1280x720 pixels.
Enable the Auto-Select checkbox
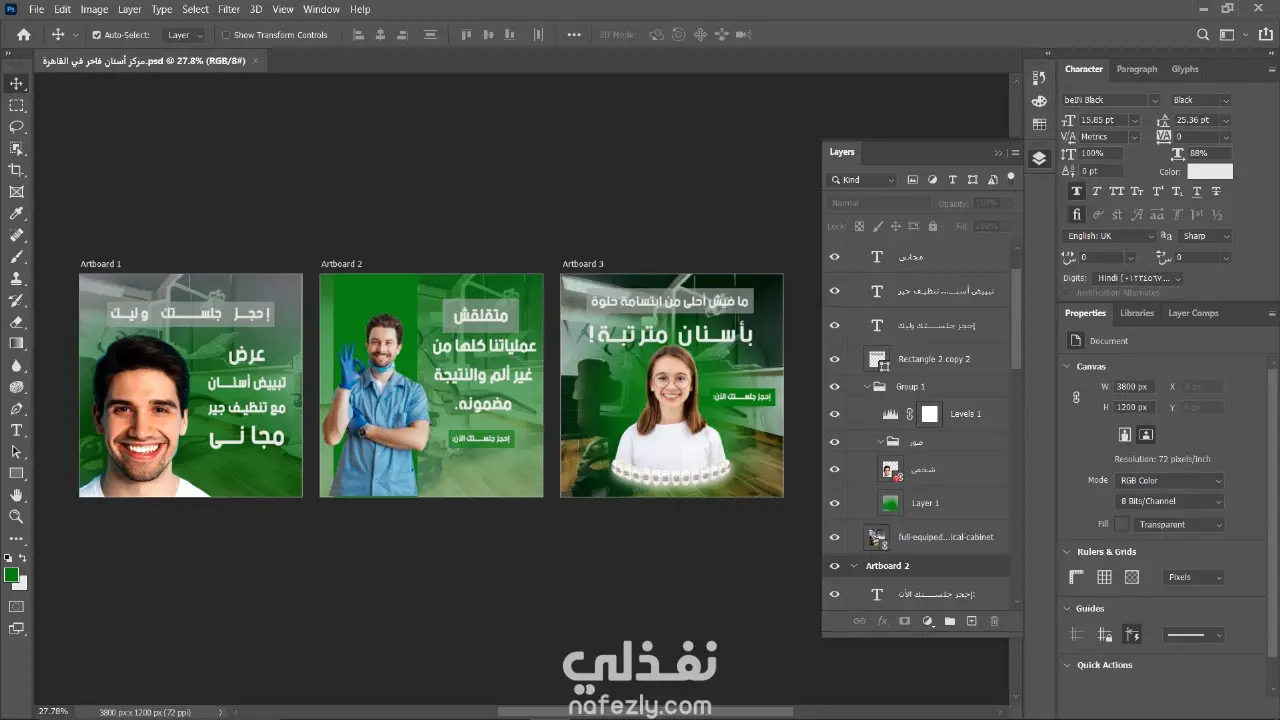pos(97,35)
